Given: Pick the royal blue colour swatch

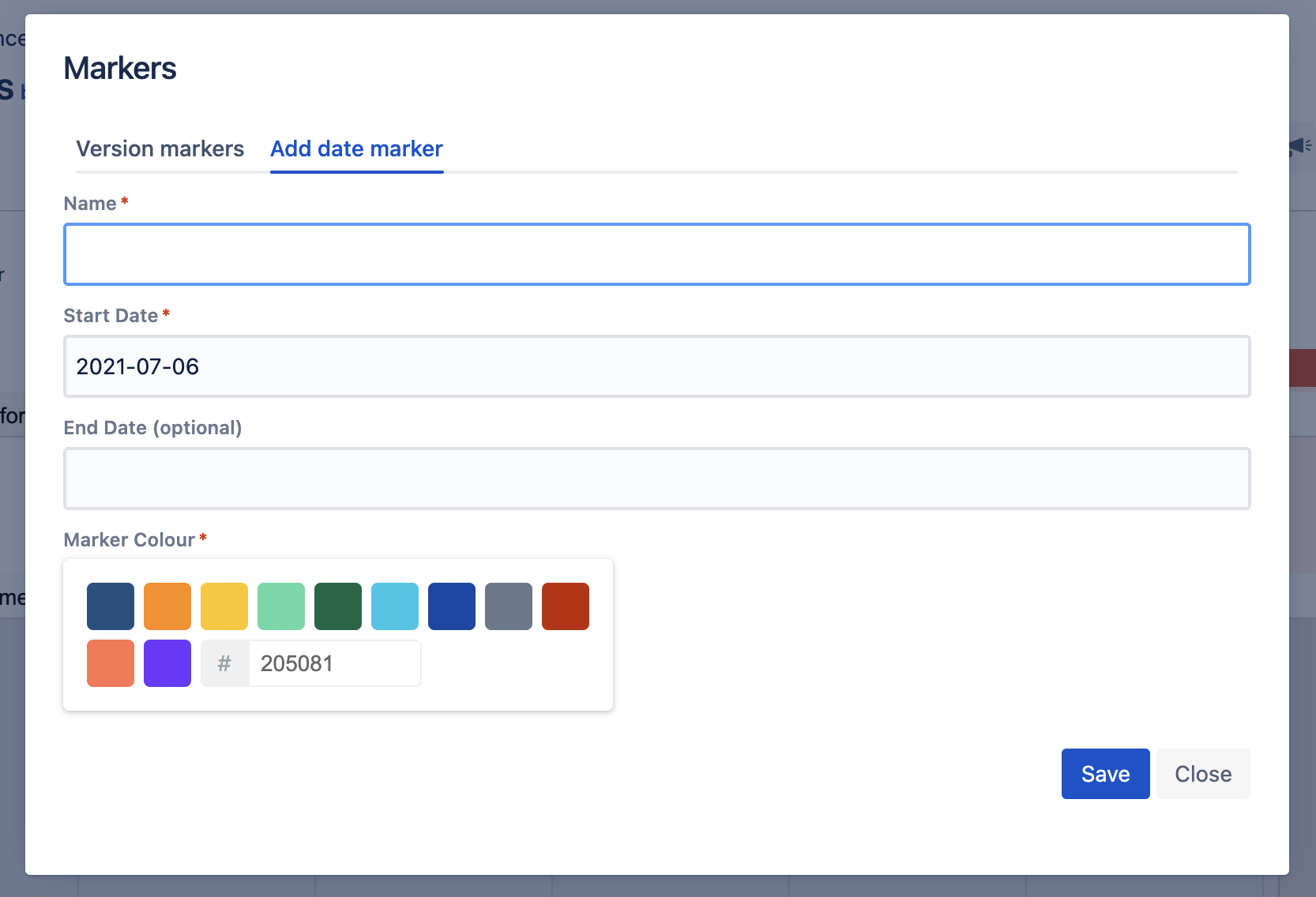Looking at the screenshot, I should click(x=452, y=606).
